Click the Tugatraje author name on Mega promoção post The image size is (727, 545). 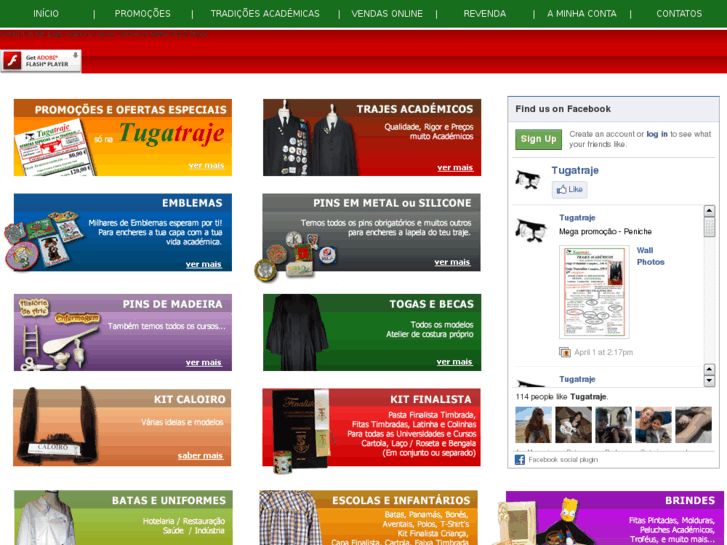pyautogui.click(x=577, y=218)
